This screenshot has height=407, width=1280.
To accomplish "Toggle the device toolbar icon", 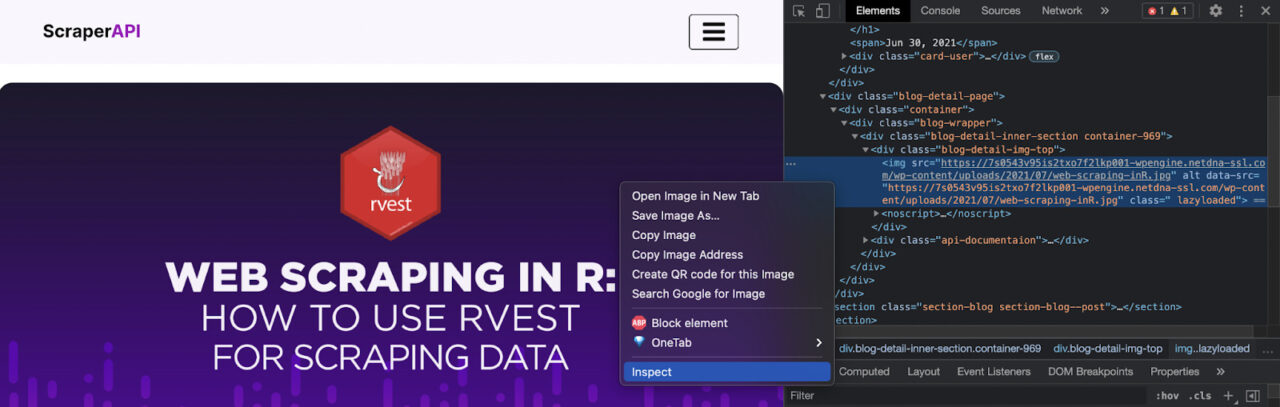I will tap(822, 11).
